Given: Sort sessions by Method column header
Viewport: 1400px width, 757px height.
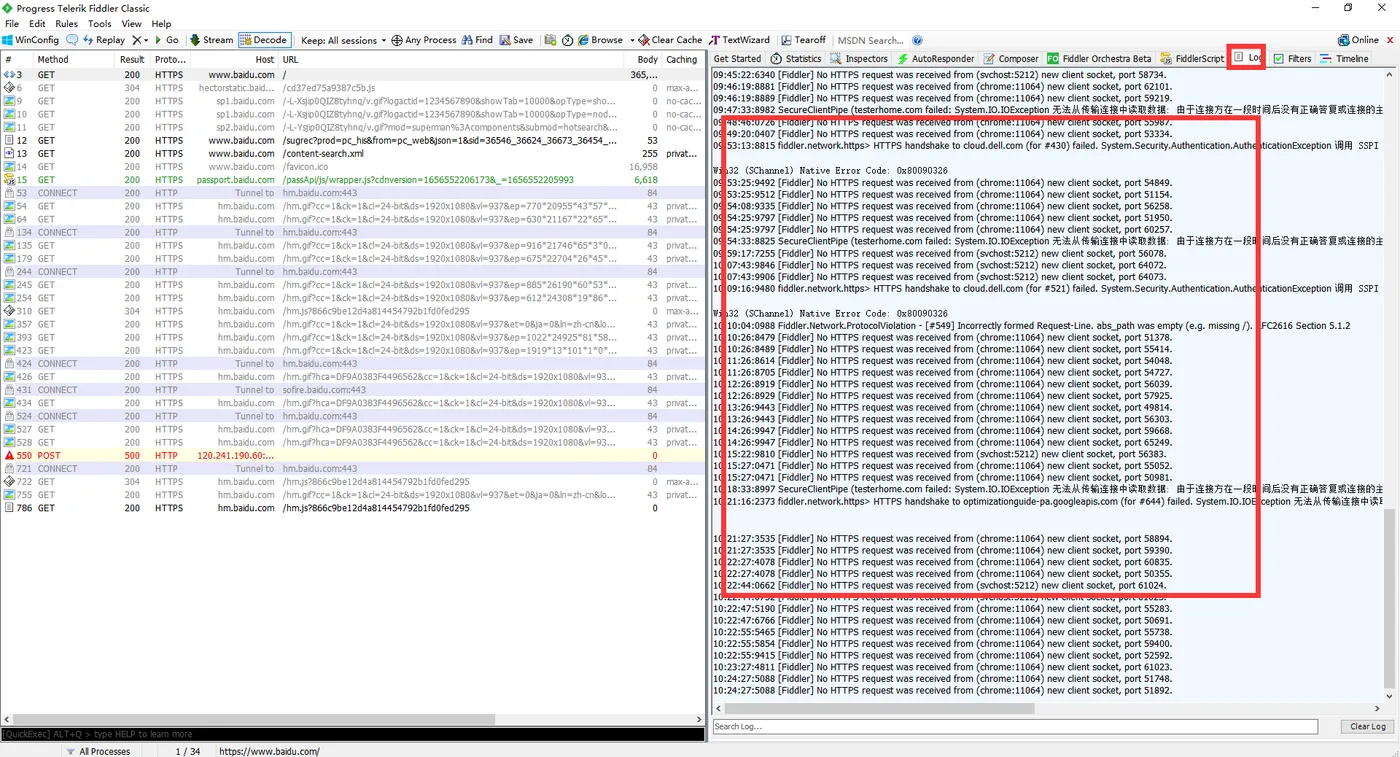Looking at the screenshot, I should pyautogui.click(x=75, y=60).
